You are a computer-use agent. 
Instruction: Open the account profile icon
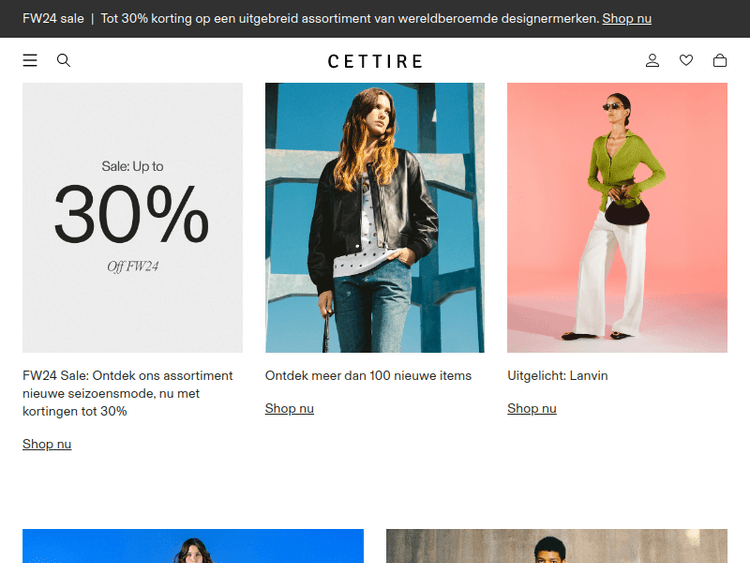(x=652, y=60)
